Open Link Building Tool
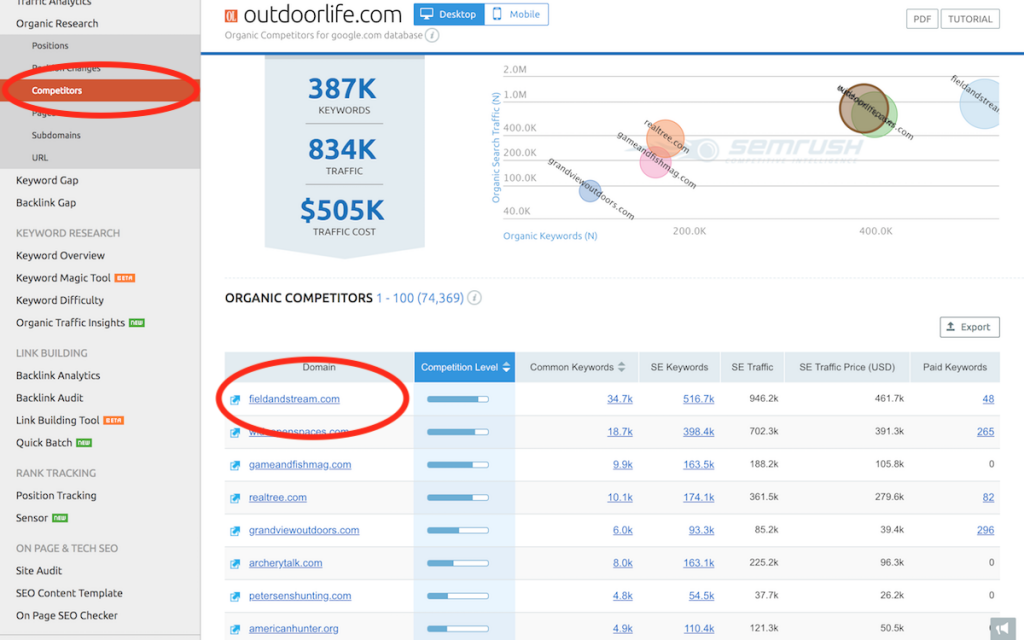 click(57, 420)
